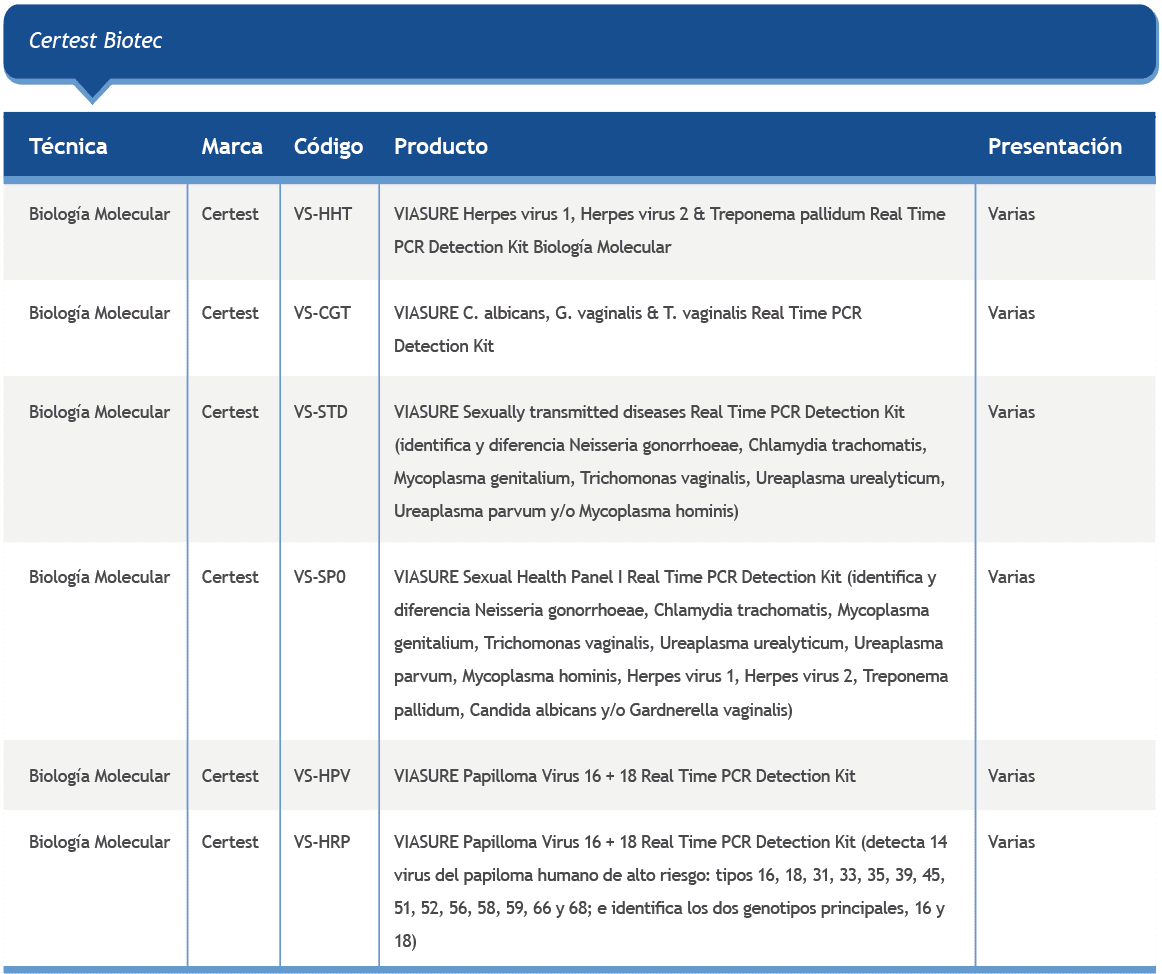Image resolution: width=1162 pixels, height=974 pixels.
Task: Select Biología Molecular in the VS-HRP row
Action: click(99, 842)
